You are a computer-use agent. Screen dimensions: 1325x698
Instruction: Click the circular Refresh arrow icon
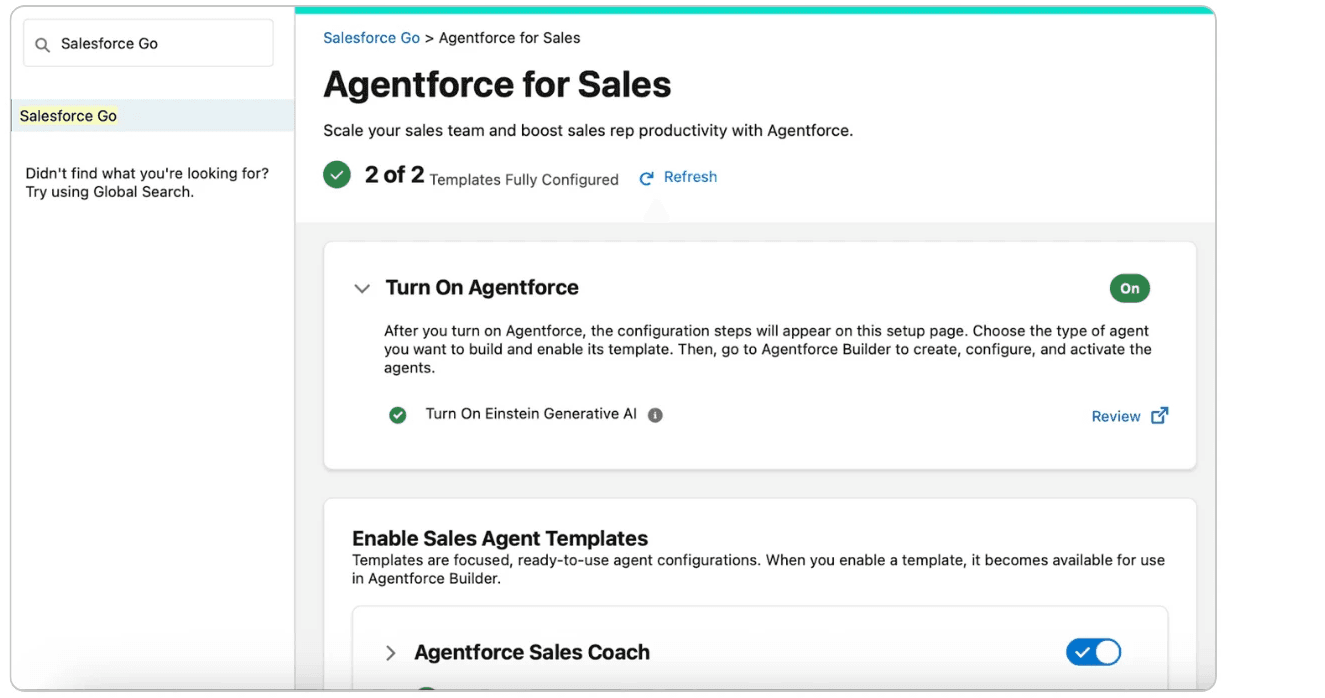click(x=647, y=178)
